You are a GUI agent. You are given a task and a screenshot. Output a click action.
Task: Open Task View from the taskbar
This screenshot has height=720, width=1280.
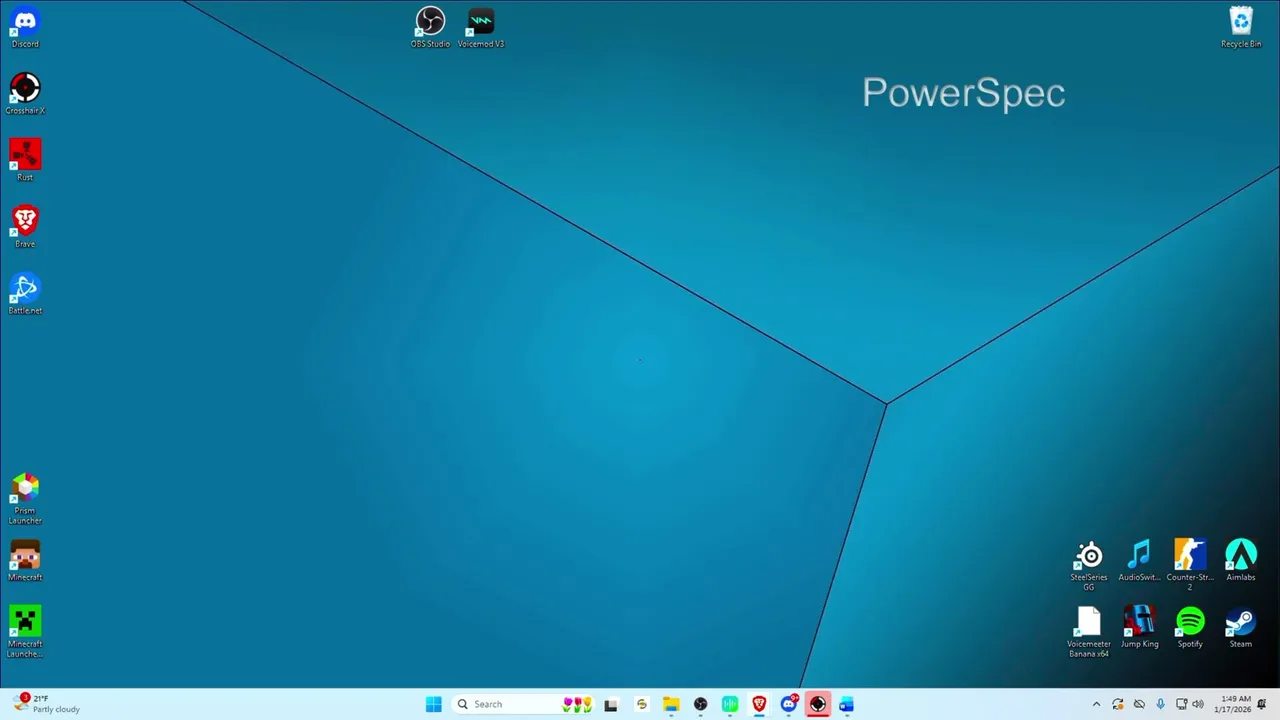611,704
